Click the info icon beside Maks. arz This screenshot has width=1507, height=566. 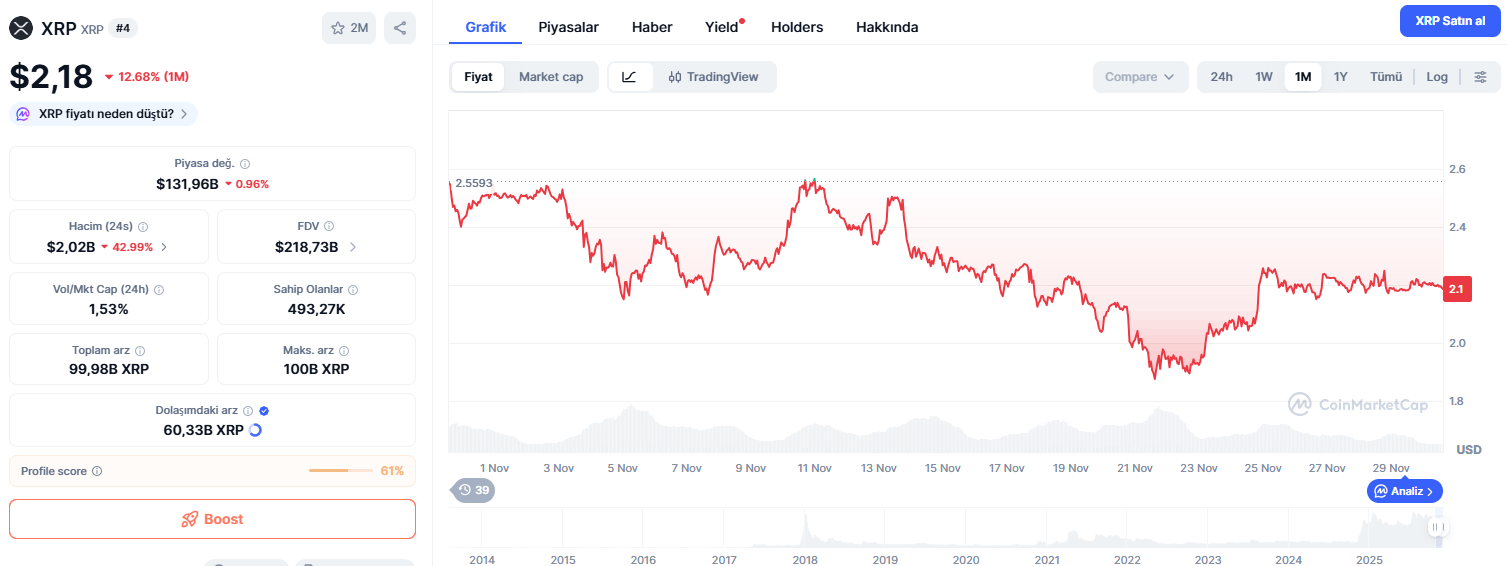click(344, 351)
